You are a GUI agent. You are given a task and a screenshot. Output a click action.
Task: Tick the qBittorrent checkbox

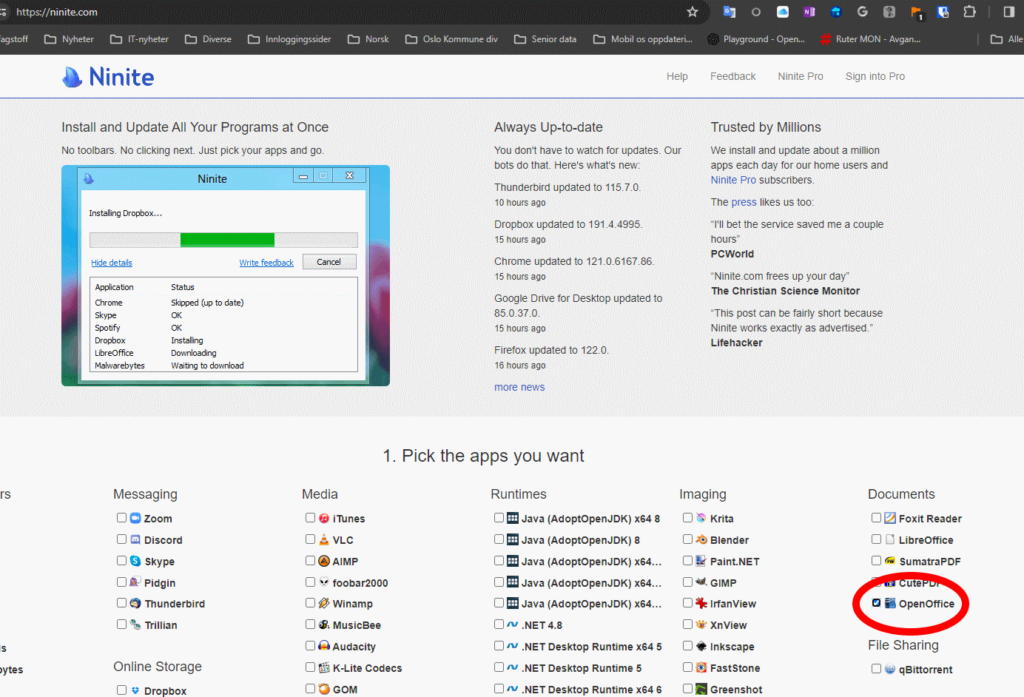(x=877, y=669)
